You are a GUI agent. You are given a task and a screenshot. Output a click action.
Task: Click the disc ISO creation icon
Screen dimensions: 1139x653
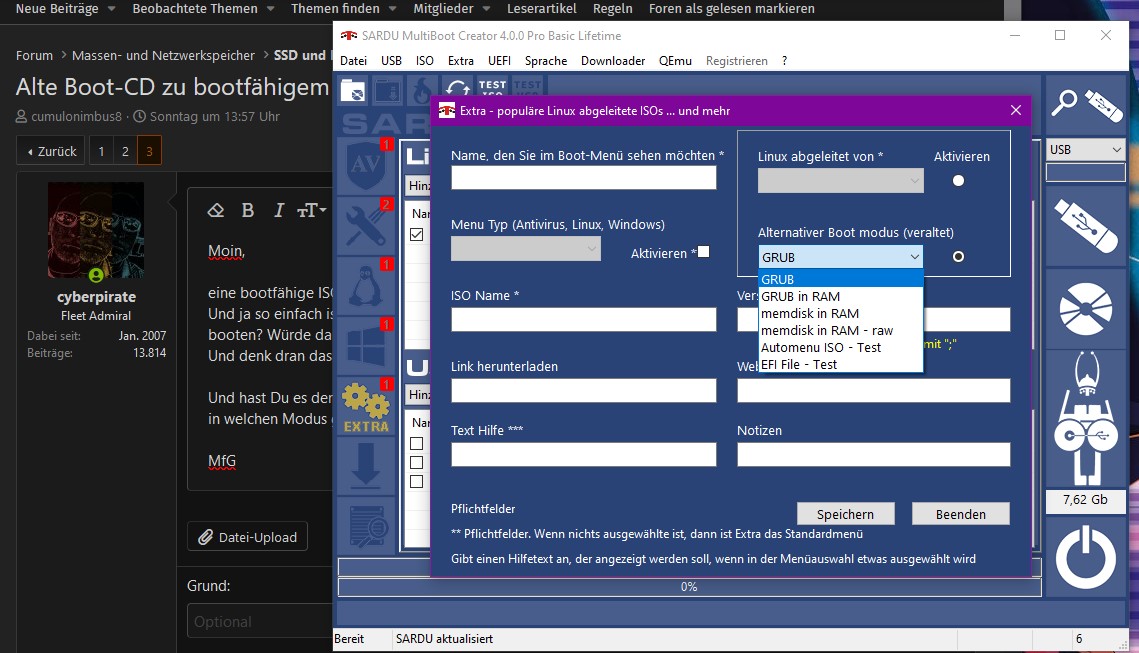click(1085, 309)
